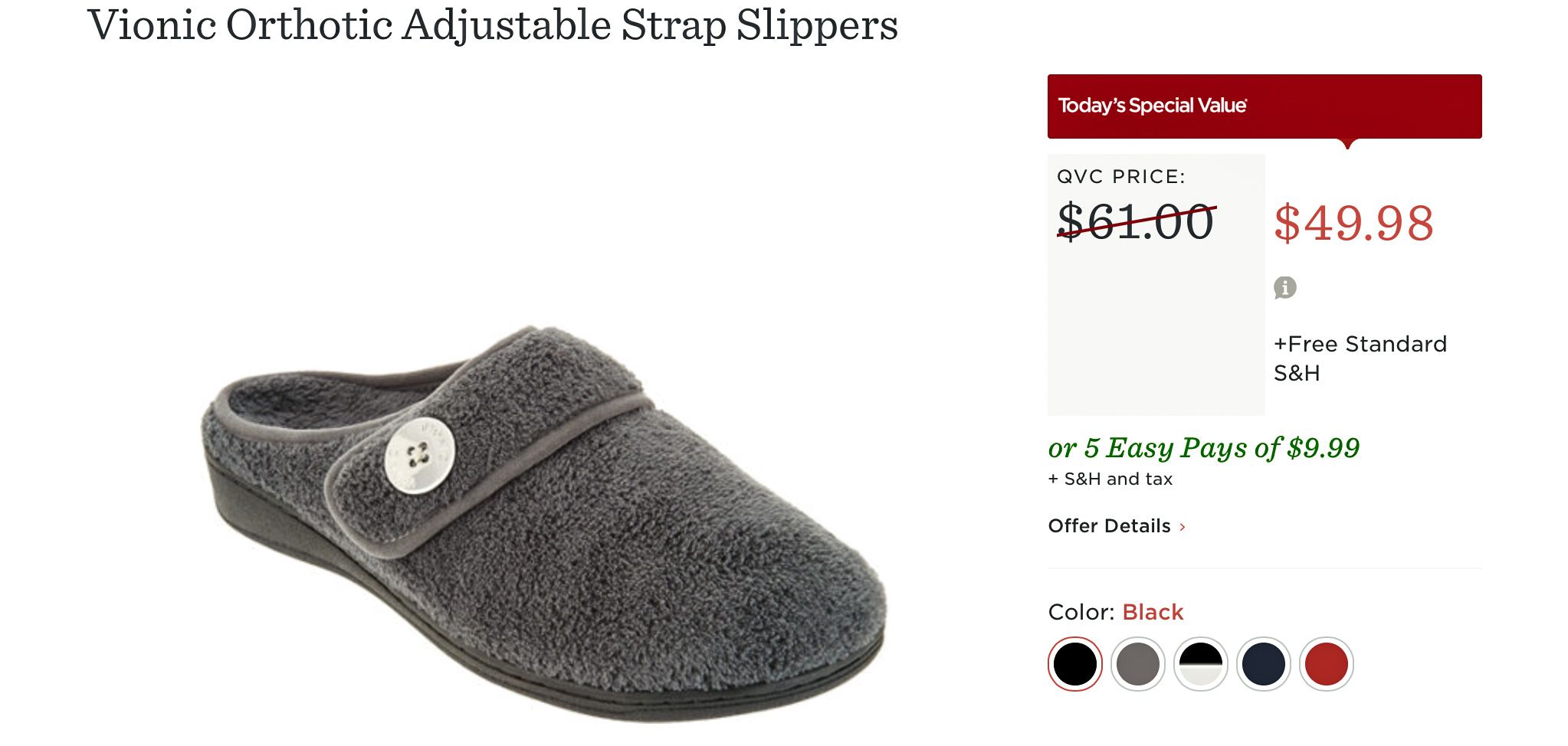The image size is (1568, 746).
Task: Click the QVC PRICE label
Action: pos(1120,177)
